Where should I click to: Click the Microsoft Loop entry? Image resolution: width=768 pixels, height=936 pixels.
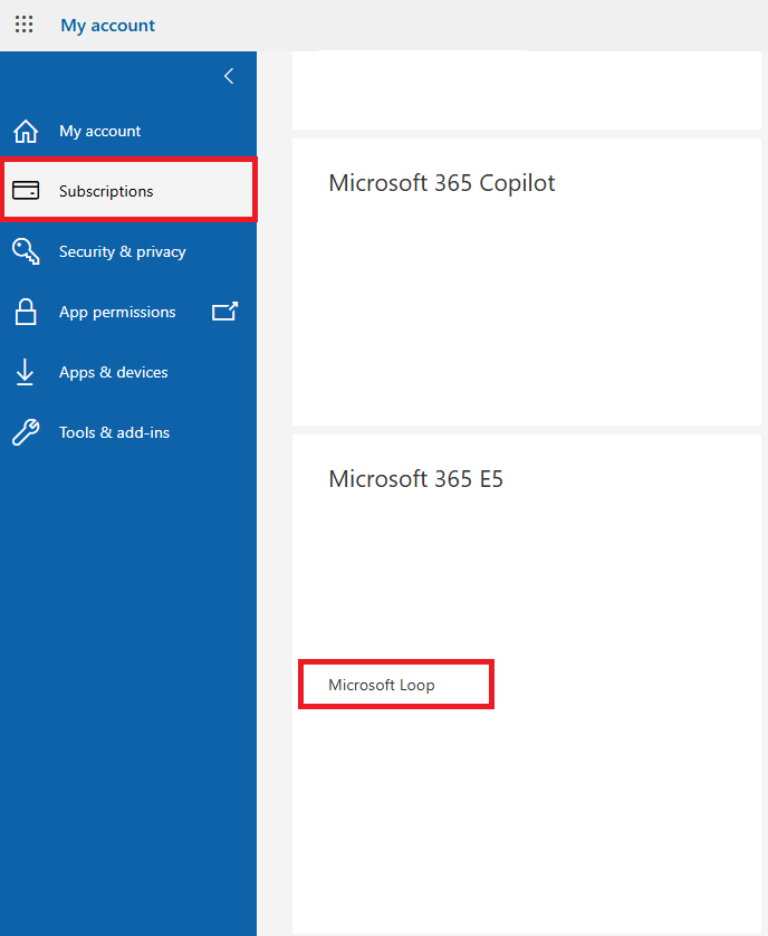pos(381,685)
